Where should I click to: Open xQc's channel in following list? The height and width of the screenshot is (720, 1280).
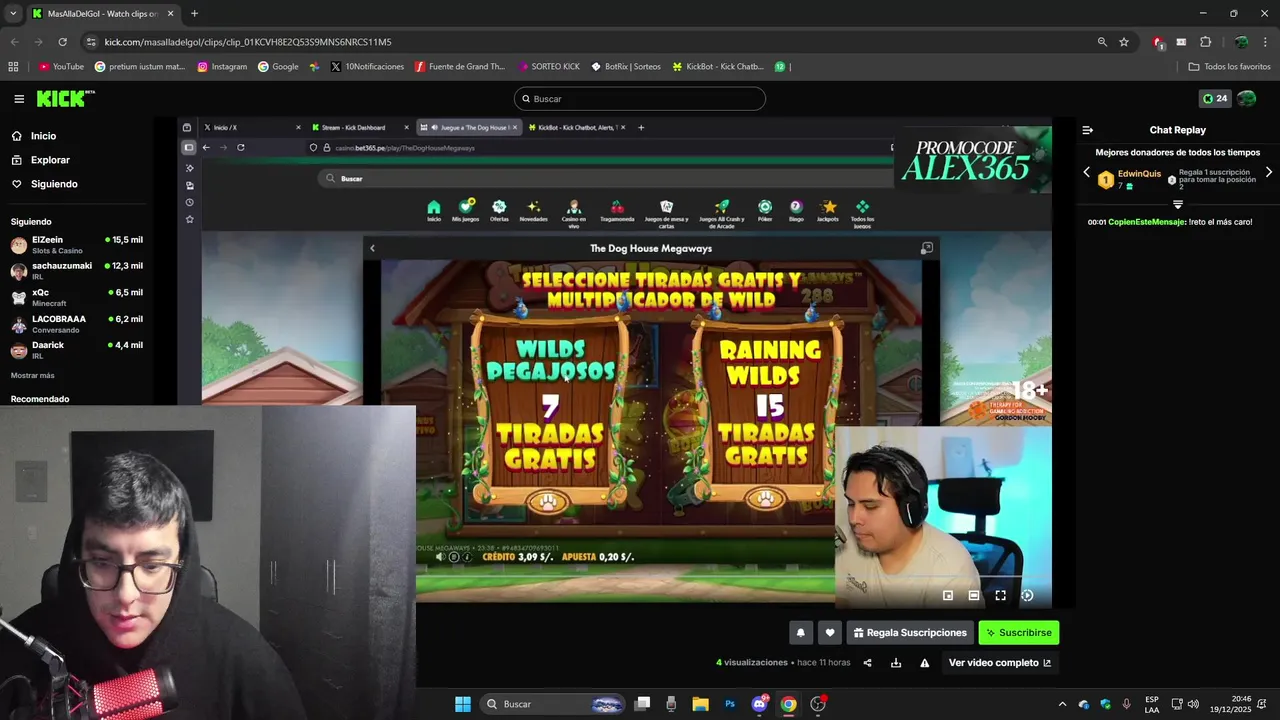pyautogui.click(x=76, y=297)
